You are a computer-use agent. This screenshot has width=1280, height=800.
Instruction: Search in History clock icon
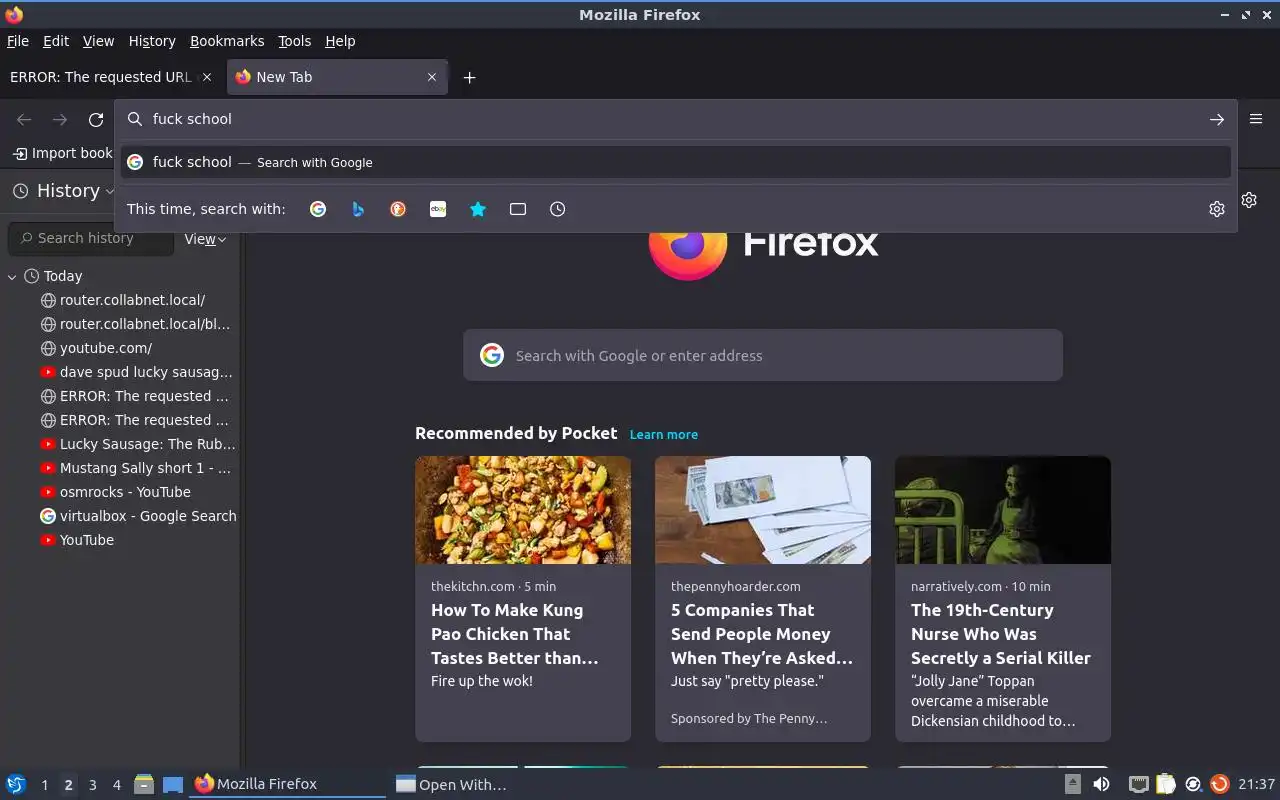[x=558, y=209]
